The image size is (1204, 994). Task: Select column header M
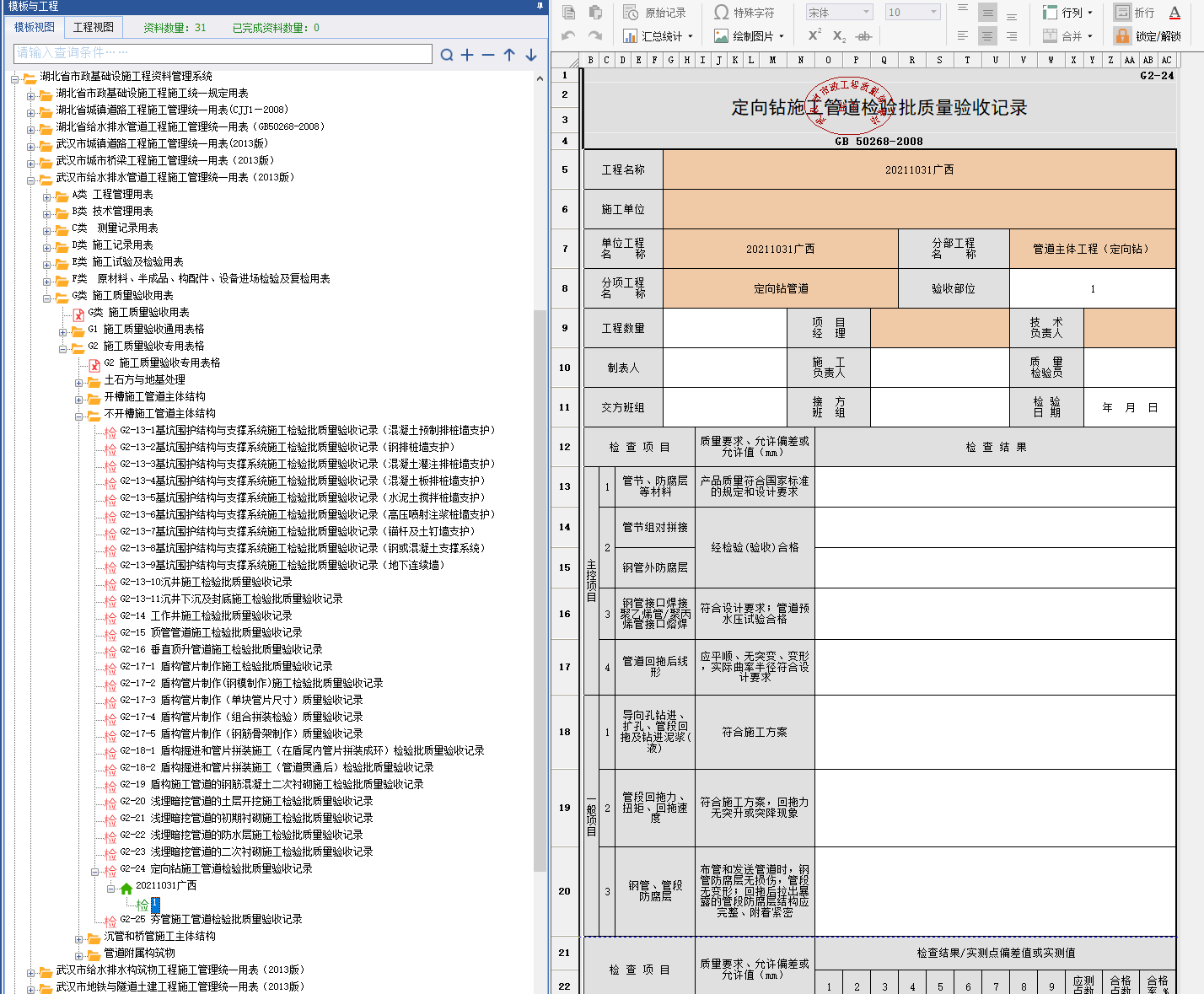coord(772,60)
